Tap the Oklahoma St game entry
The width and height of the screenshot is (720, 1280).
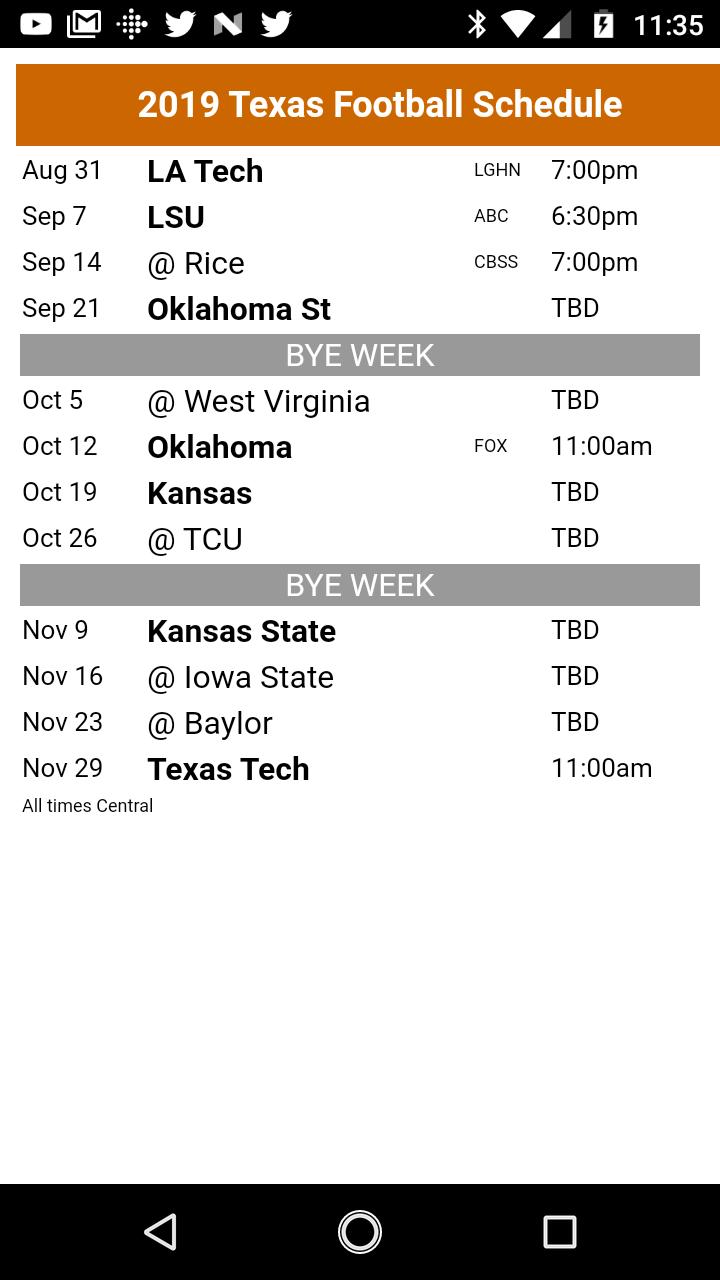point(360,309)
